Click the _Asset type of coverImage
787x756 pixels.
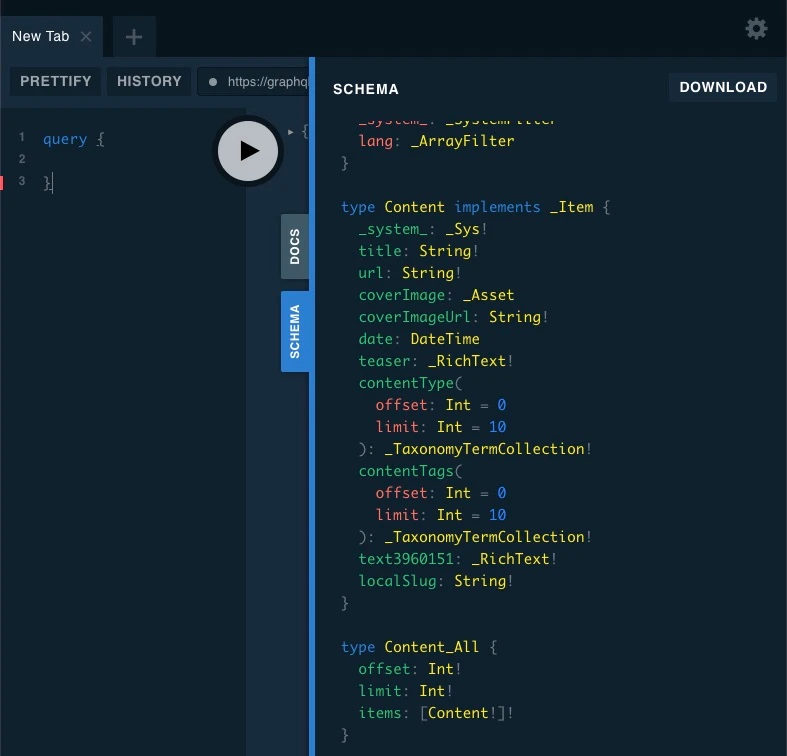point(488,295)
